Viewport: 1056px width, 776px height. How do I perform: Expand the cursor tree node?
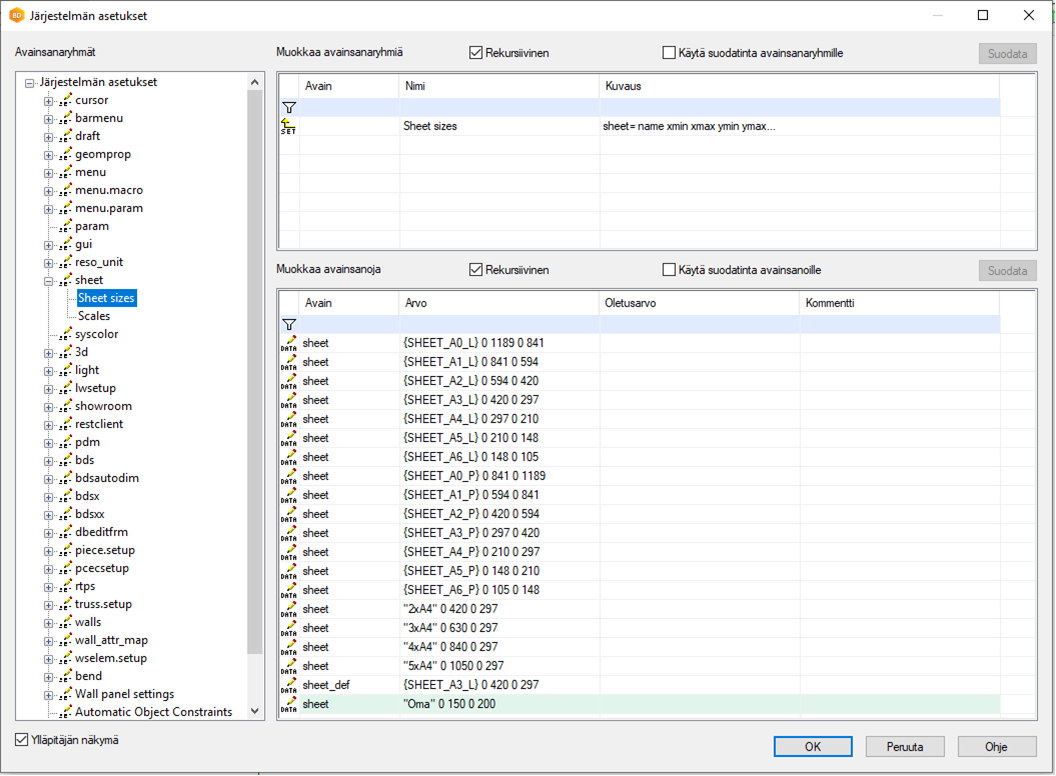click(48, 101)
